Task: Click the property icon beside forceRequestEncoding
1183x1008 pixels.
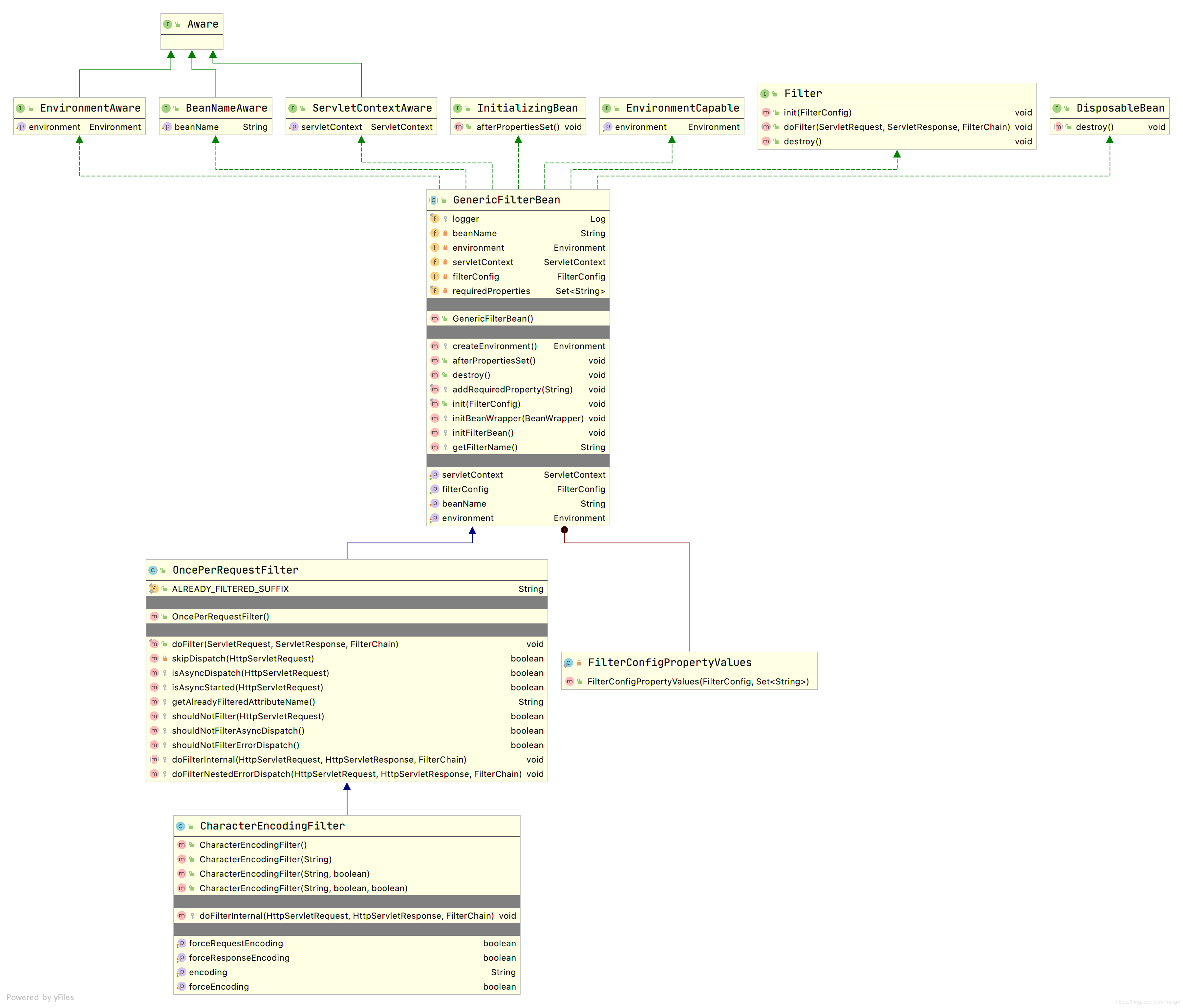Action: 182,943
